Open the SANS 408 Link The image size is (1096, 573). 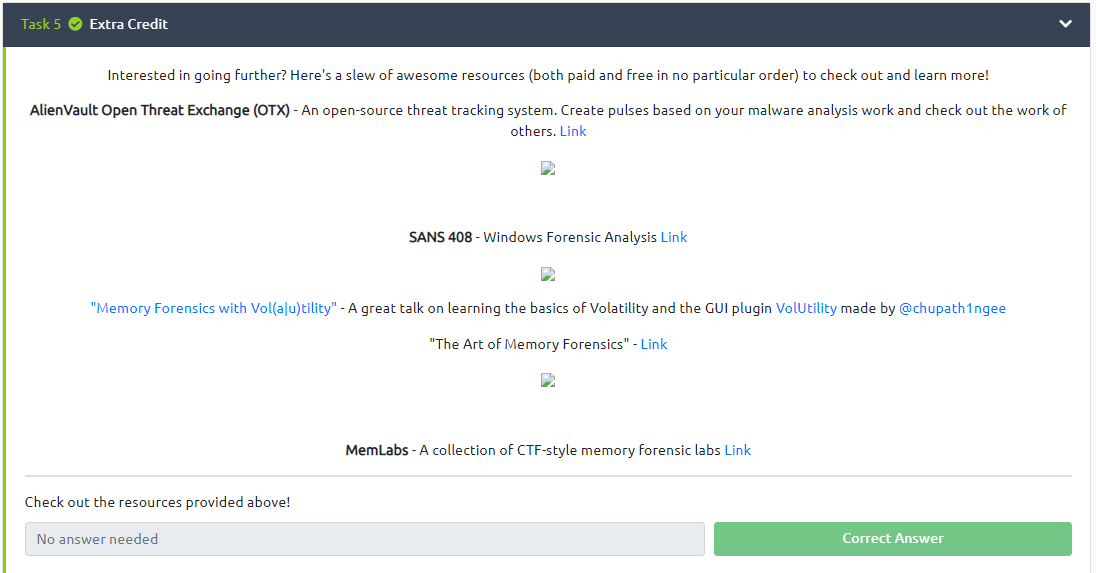tap(674, 237)
